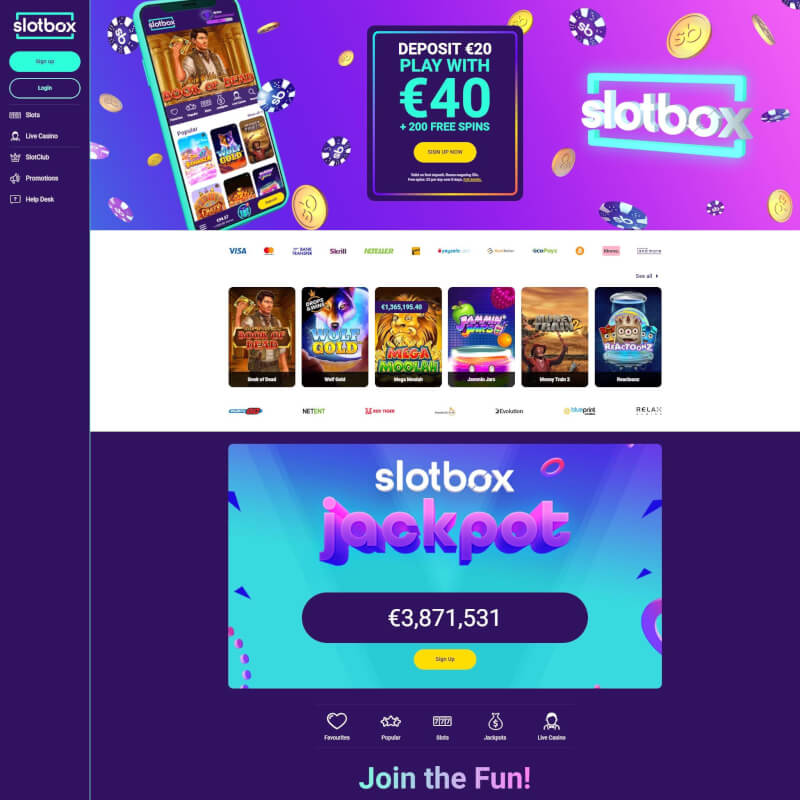Click the slotbox logo in sidebar

click(x=45, y=26)
